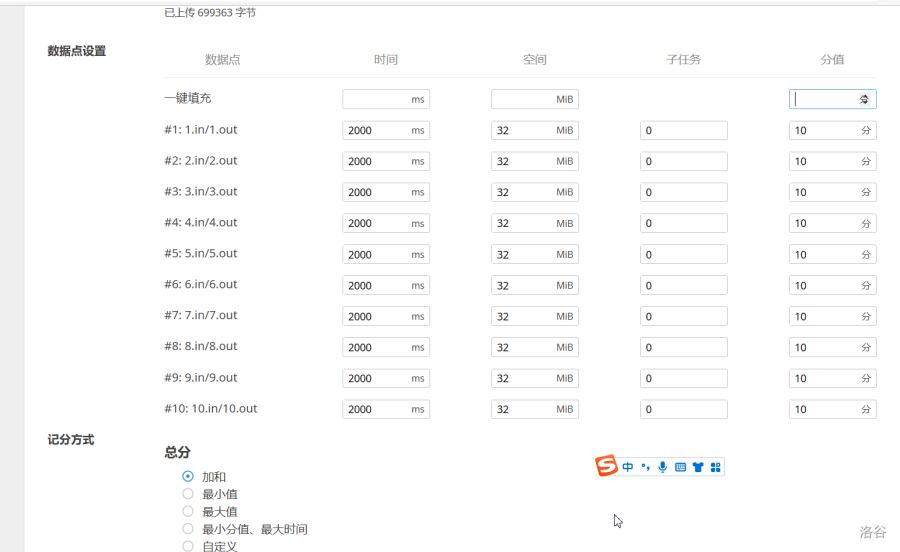Edit time limit for #1: 1.in/1.out
This screenshot has width=900, height=552.
[386, 130]
